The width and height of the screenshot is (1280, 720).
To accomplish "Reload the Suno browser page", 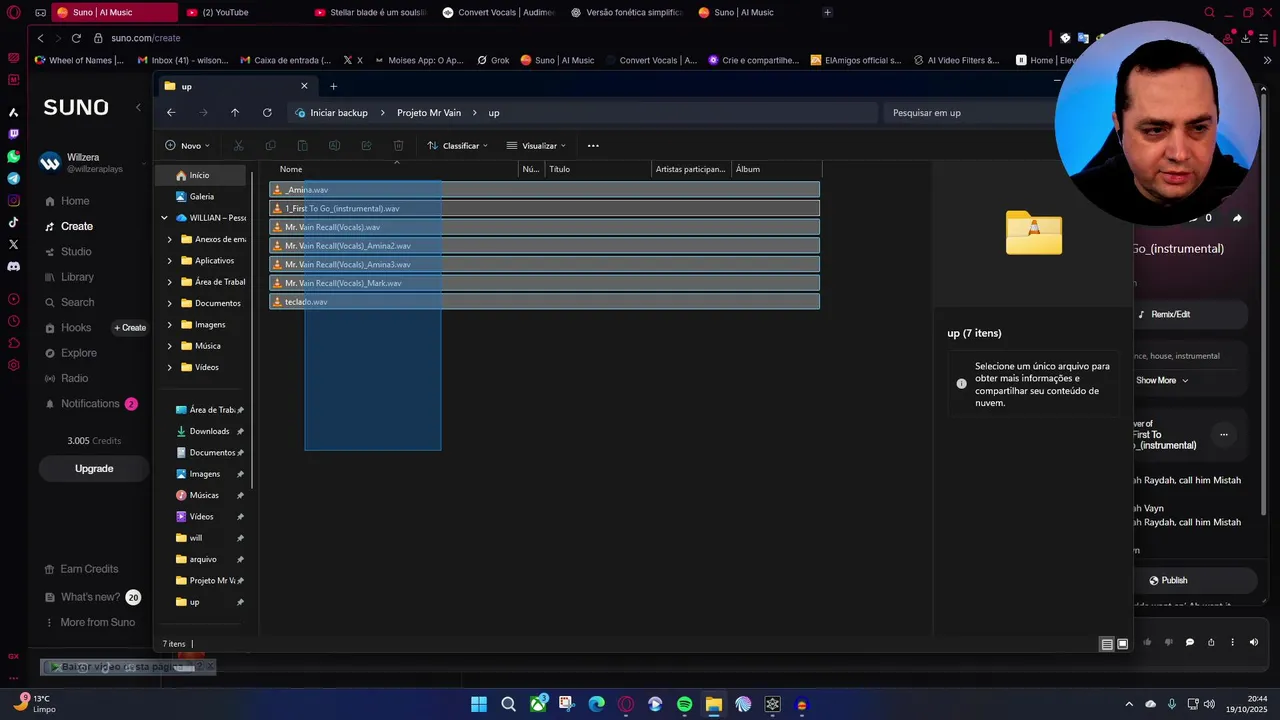I will pos(76,38).
